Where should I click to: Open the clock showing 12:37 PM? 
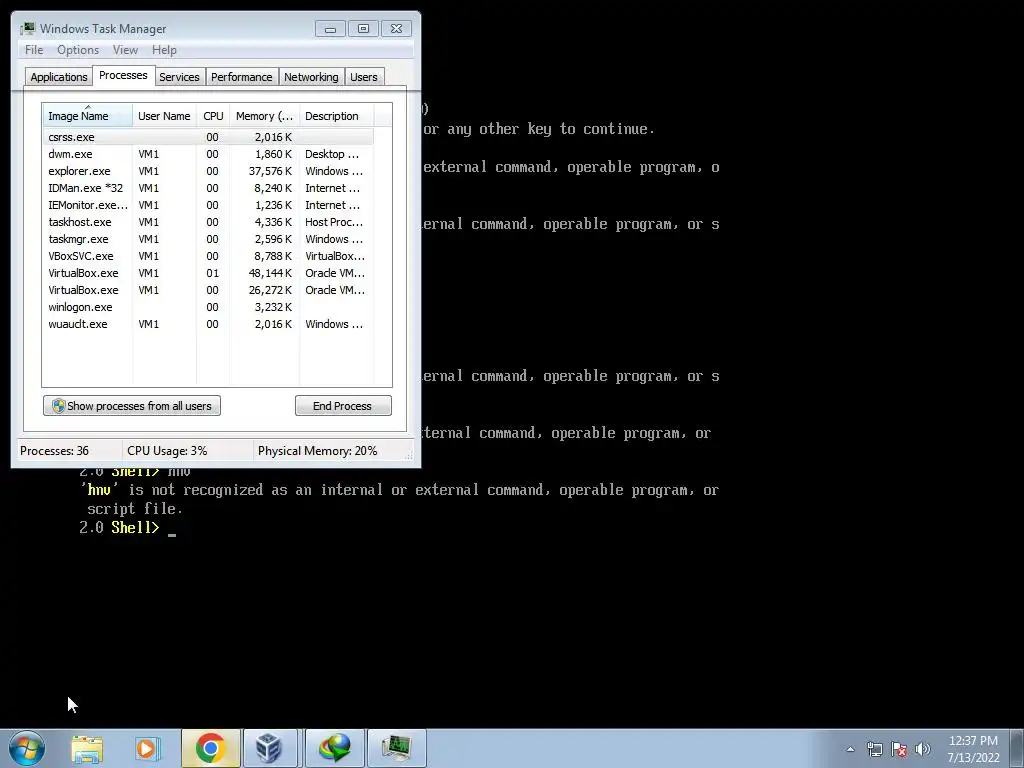click(x=973, y=749)
